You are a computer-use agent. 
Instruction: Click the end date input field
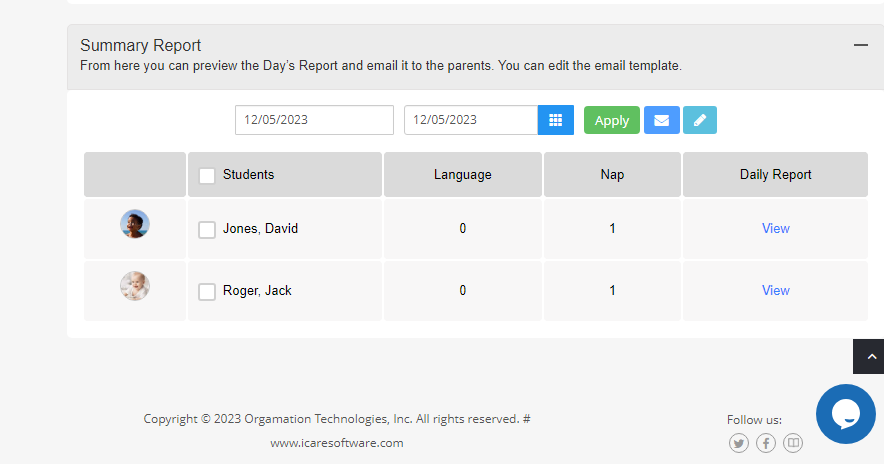tap(471, 120)
